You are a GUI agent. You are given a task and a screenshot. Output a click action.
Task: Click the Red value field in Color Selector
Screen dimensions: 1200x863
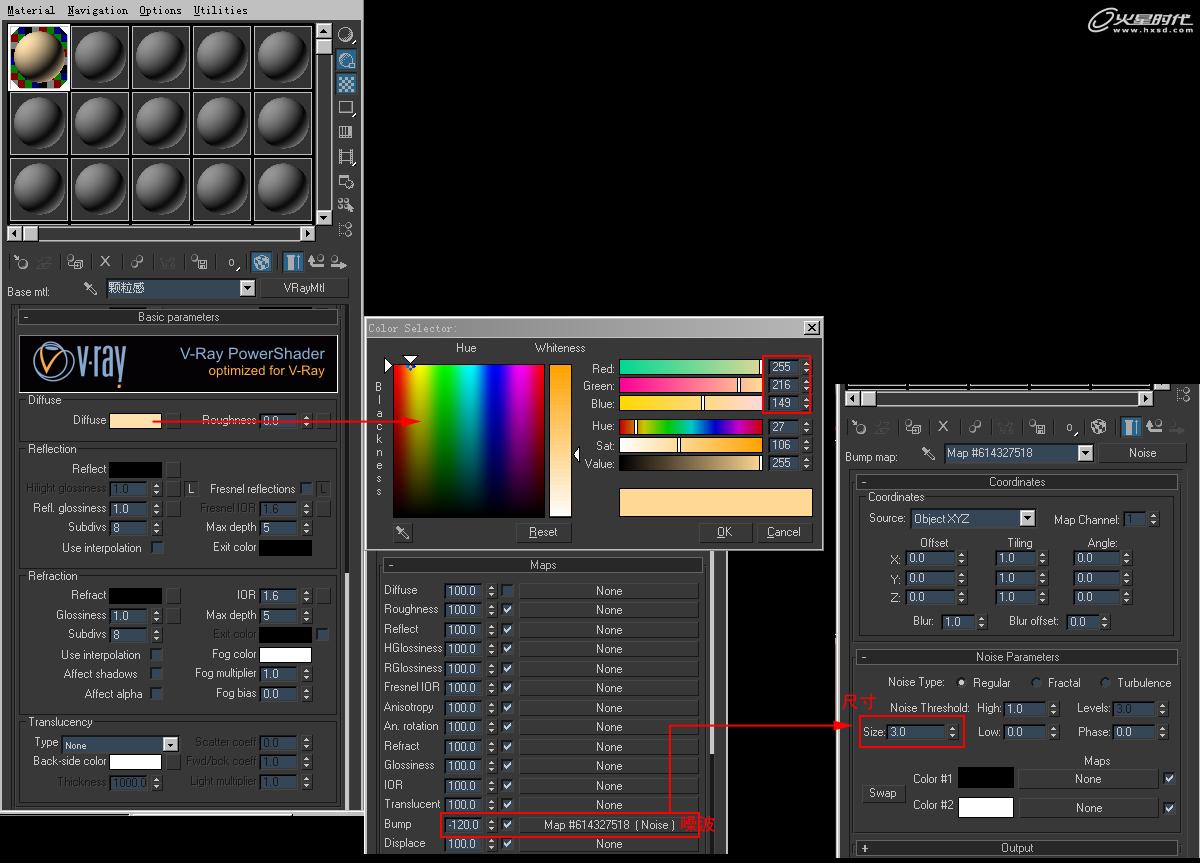pos(783,367)
